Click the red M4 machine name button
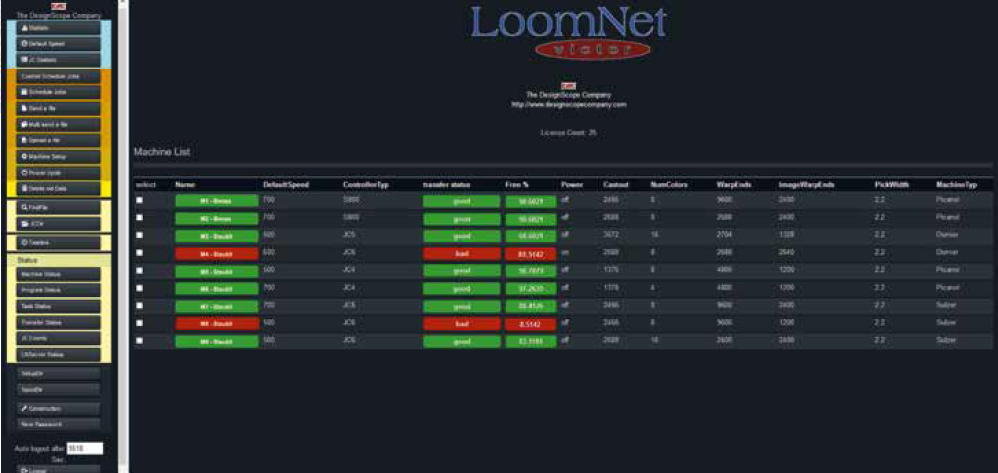This screenshot has height=473, width=998. coord(216,254)
